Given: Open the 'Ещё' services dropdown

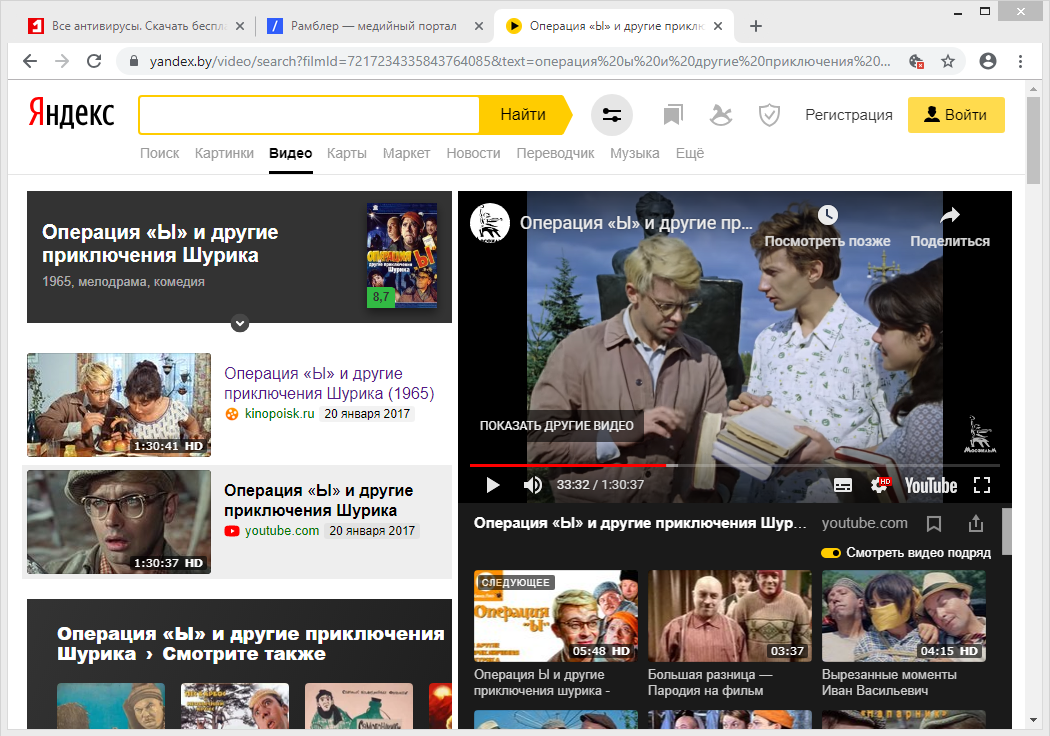Looking at the screenshot, I should [x=690, y=153].
